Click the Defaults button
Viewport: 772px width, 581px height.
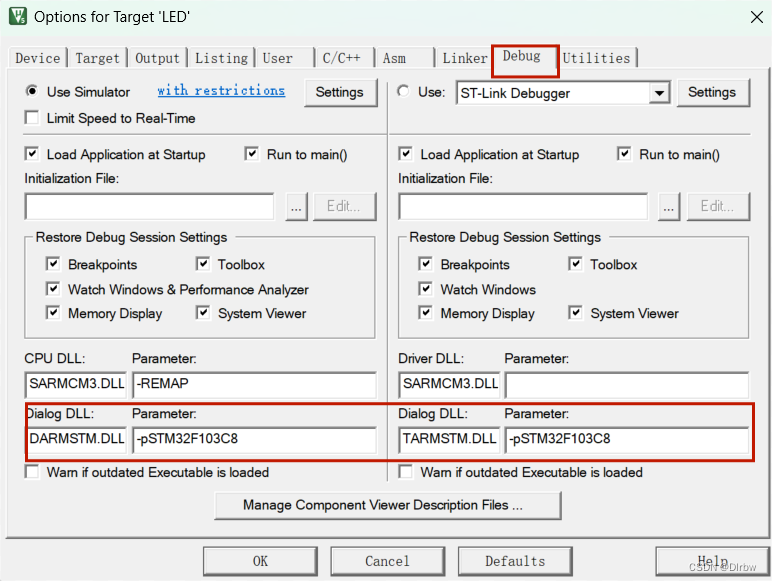[x=515, y=561]
